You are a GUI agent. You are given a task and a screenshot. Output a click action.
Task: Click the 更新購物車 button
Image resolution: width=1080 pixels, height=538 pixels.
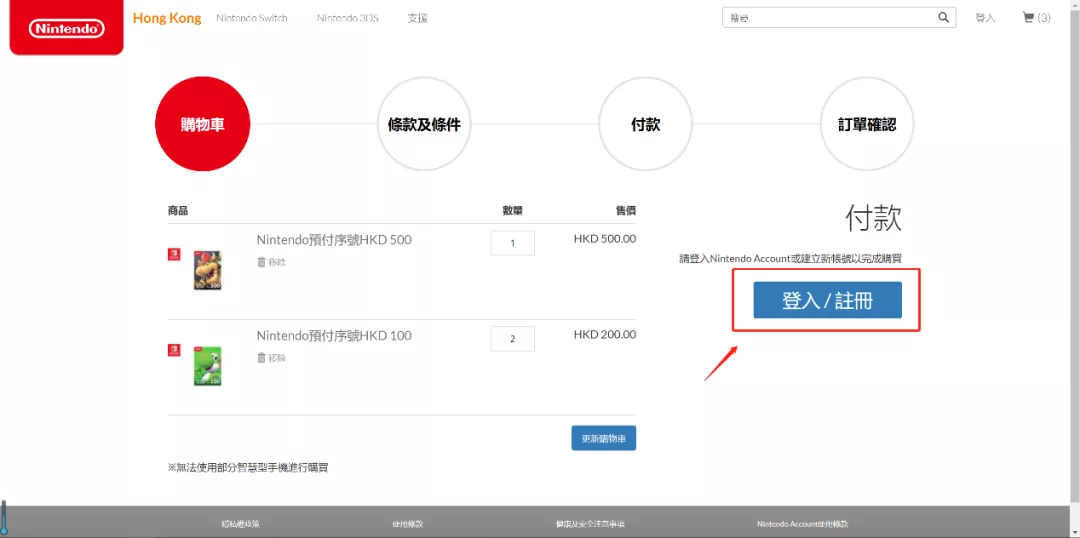603,438
